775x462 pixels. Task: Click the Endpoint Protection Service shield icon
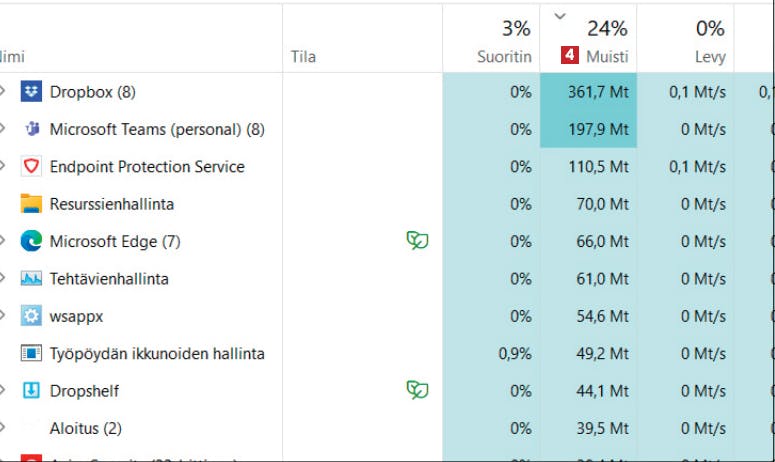coord(31,167)
